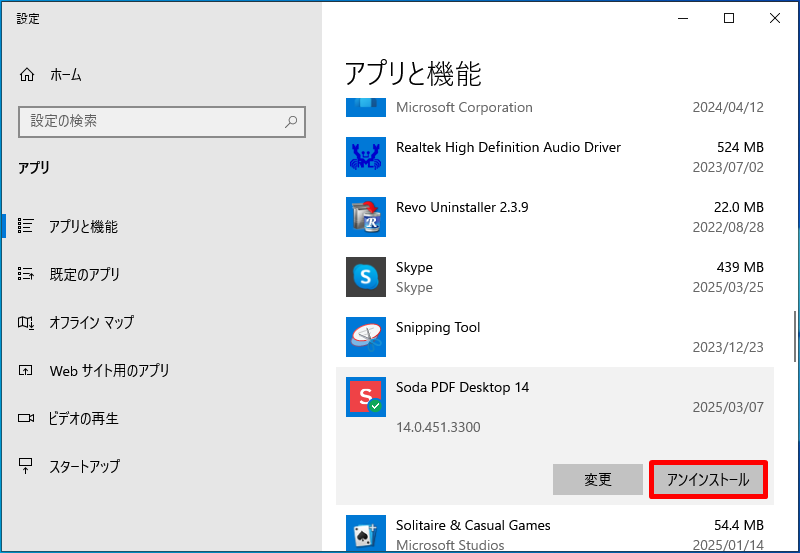
Task: Click the Home icon in sidebar
Action: (27, 75)
